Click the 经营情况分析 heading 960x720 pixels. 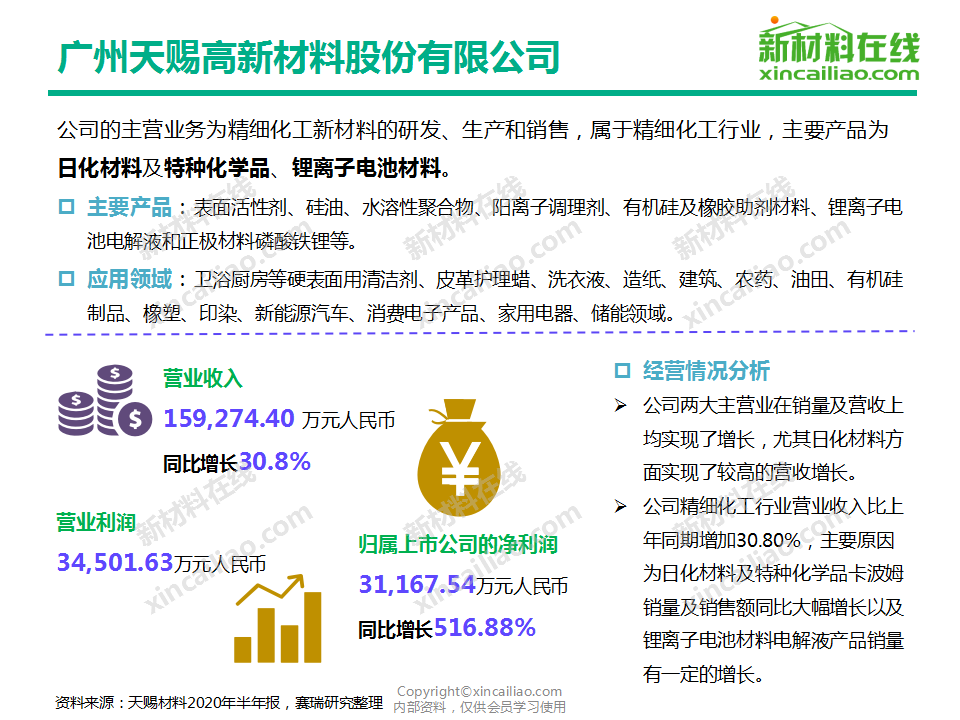click(x=706, y=370)
